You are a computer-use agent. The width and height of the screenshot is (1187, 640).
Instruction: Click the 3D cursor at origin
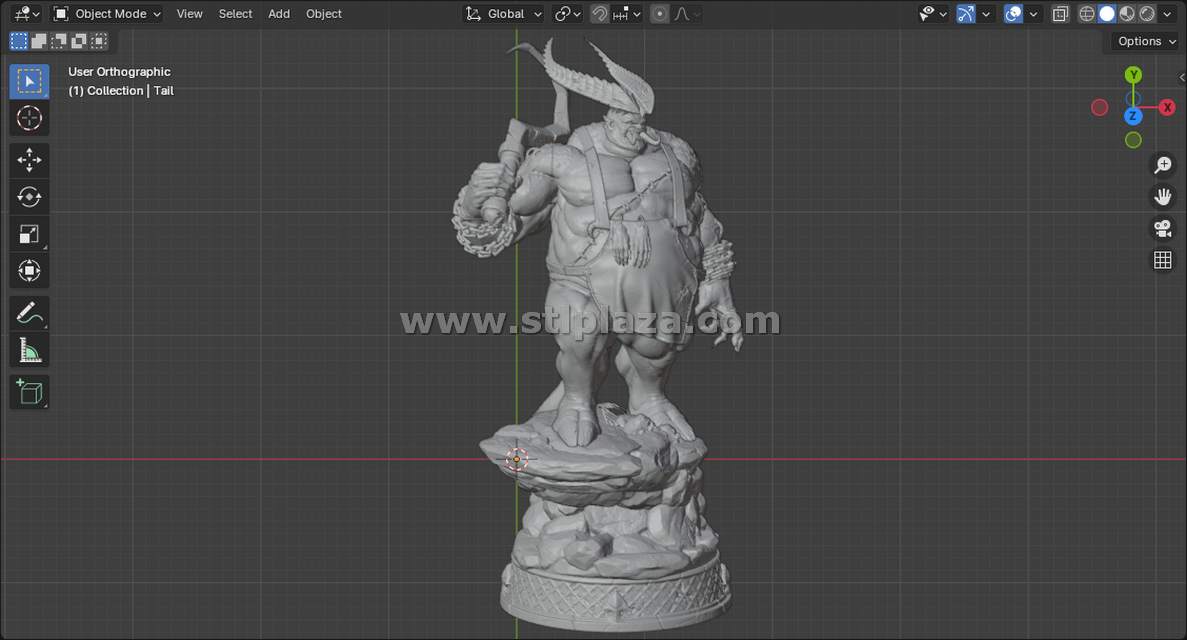tap(517, 459)
